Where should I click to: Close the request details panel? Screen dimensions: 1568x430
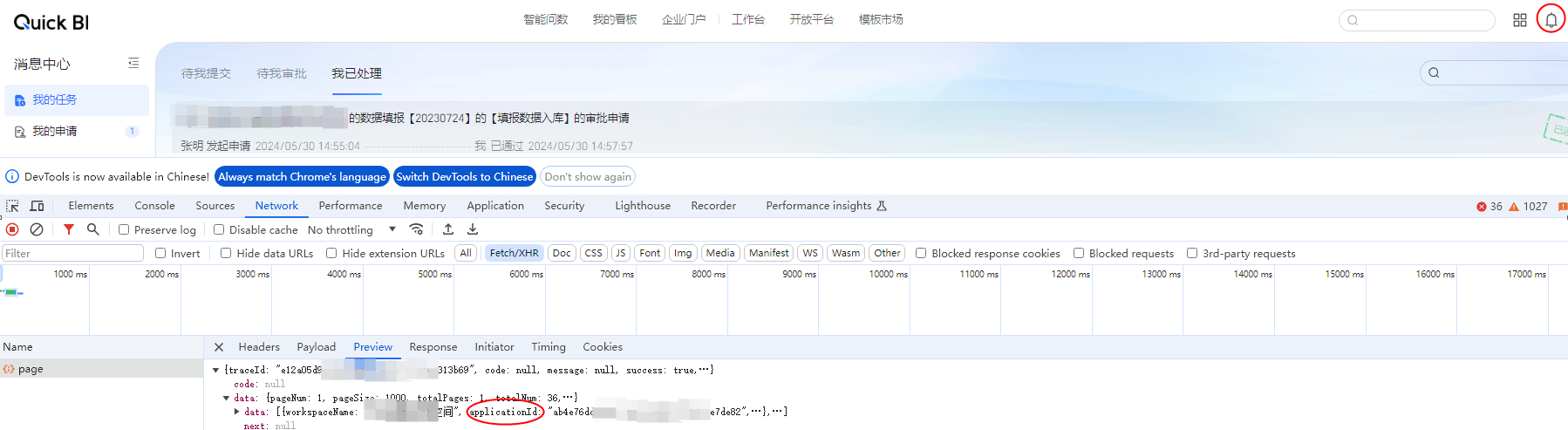[x=219, y=347]
